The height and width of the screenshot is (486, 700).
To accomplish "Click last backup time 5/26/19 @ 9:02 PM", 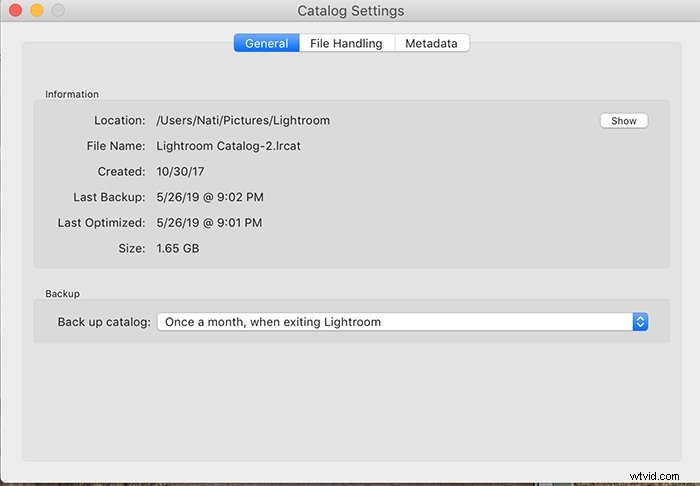I will [210, 197].
